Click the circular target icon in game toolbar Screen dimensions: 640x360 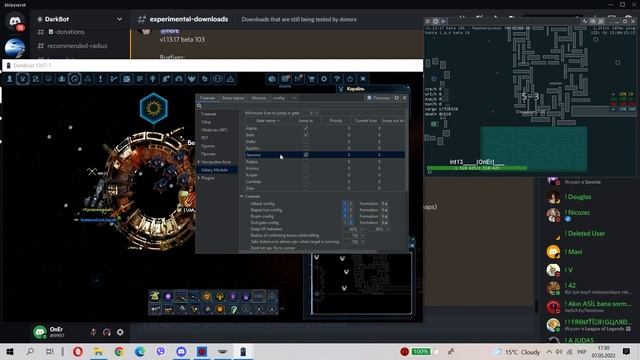point(75,79)
